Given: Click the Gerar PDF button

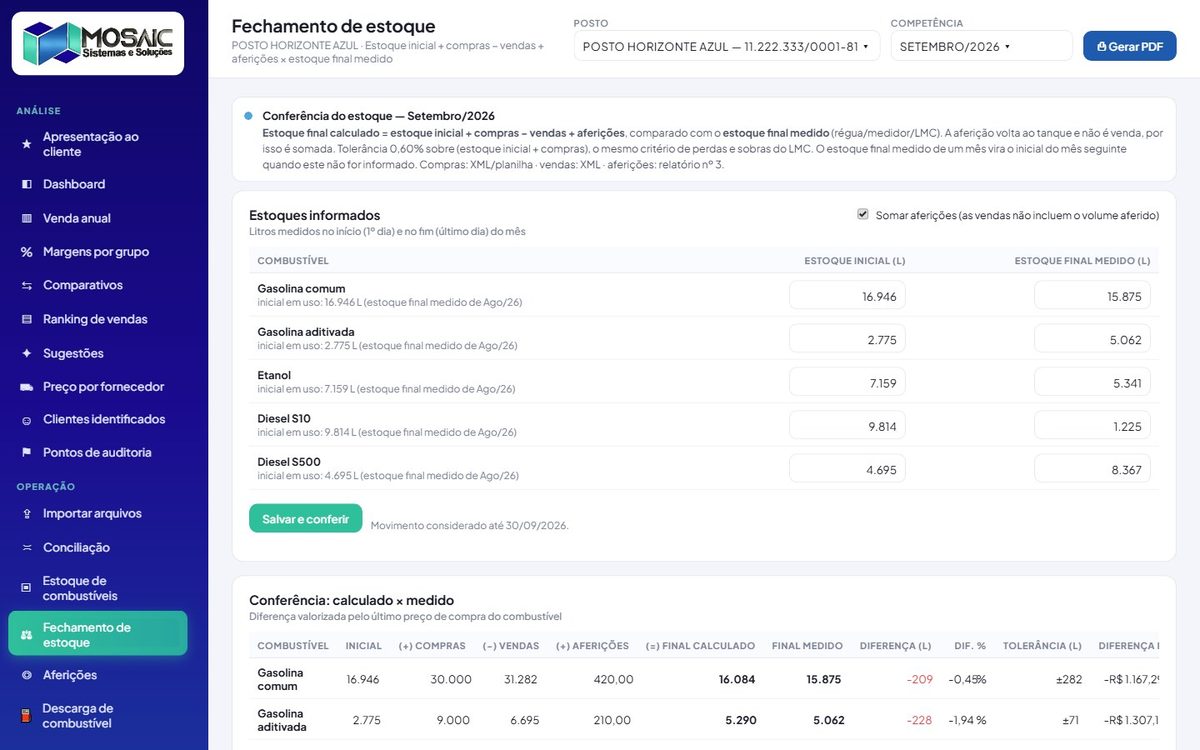Looking at the screenshot, I should tap(1129, 46).
